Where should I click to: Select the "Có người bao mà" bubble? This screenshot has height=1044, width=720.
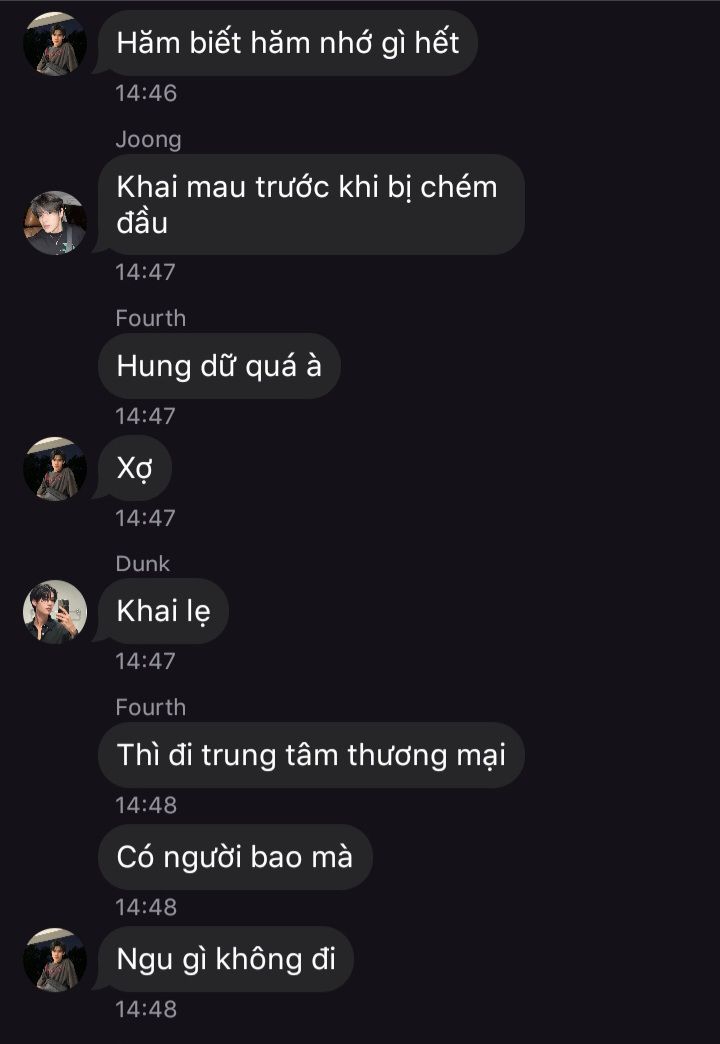click(x=235, y=857)
